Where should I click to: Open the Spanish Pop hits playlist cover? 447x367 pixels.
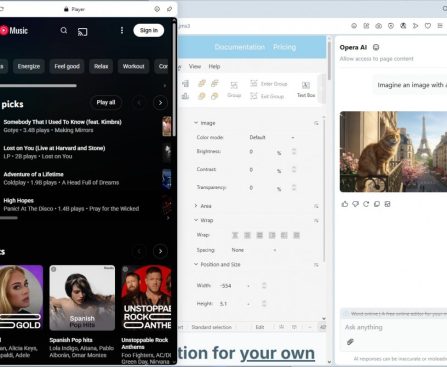click(82, 298)
